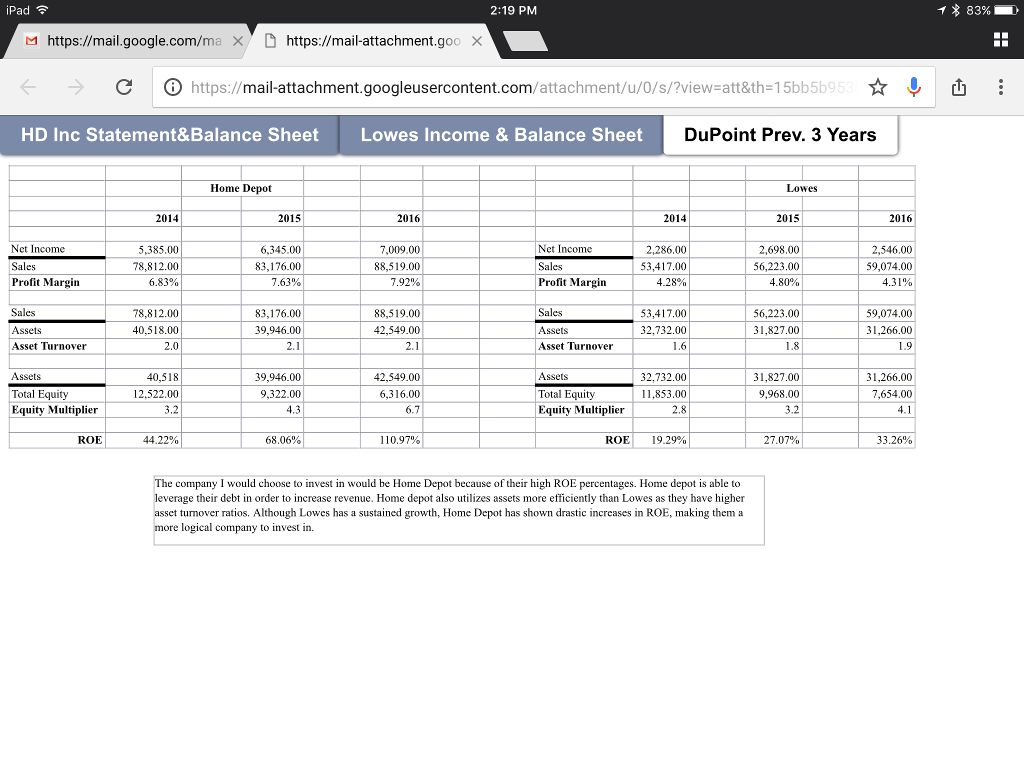This screenshot has height=768, width=1024.
Task: Tap the Bluetooth status icon
Action: 955,10
